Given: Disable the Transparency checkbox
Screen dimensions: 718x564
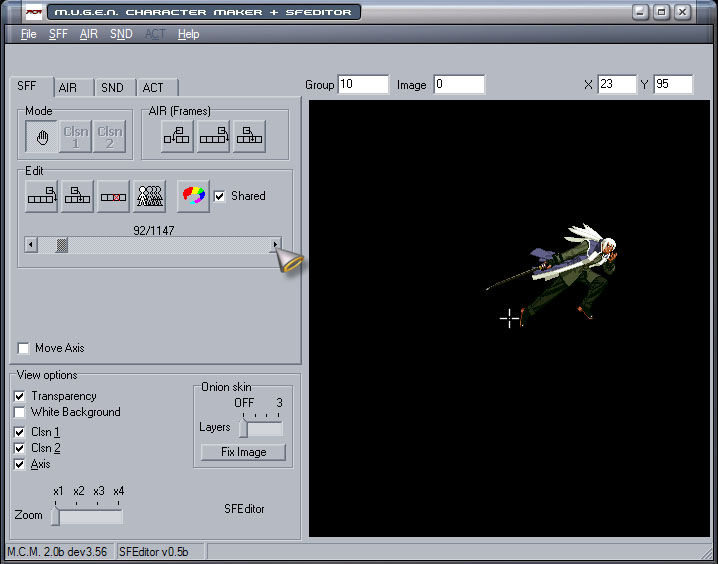Looking at the screenshot, I should pyautogui.click(x=20, y=396).
